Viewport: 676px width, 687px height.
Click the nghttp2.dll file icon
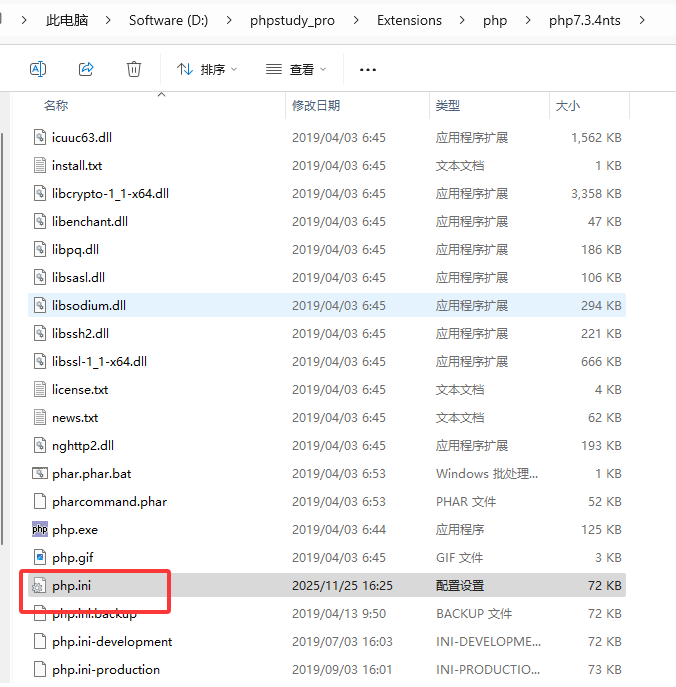tap(40, 446)
